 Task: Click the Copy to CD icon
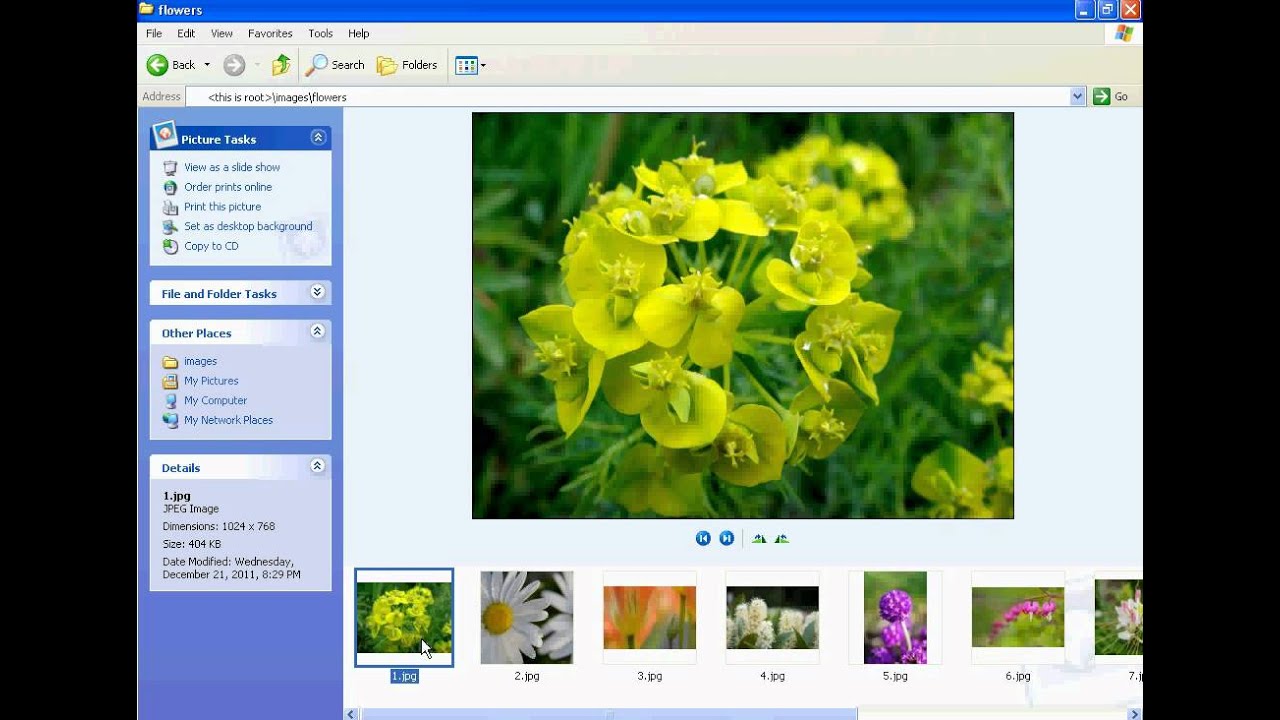point(170,246)
